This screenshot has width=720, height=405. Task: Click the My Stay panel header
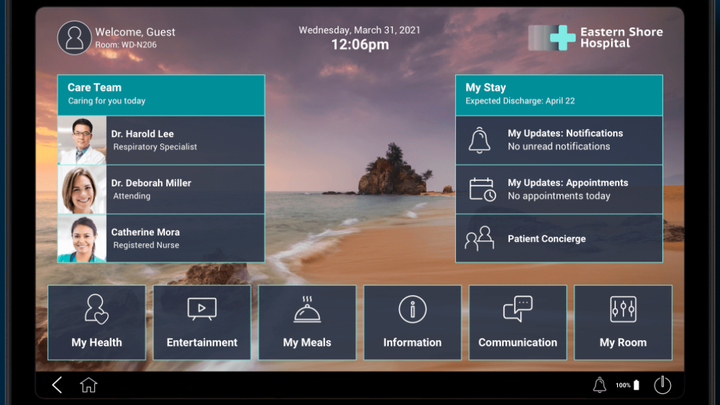tap(558, 94)
